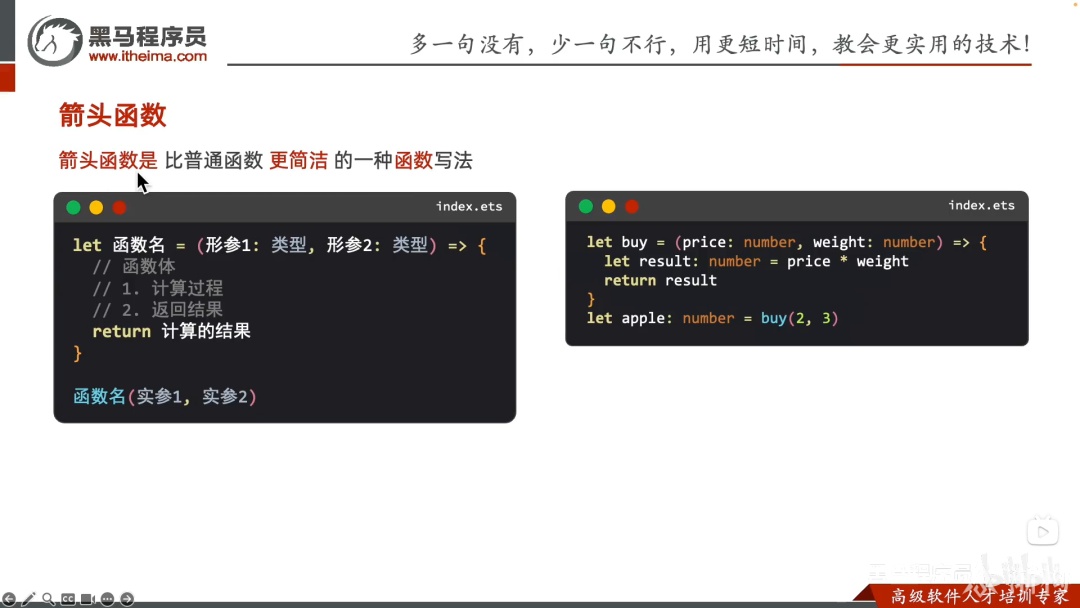Click the play button watermark icon
Viewport: 1080px width, 608px height.
(1043, 532)
